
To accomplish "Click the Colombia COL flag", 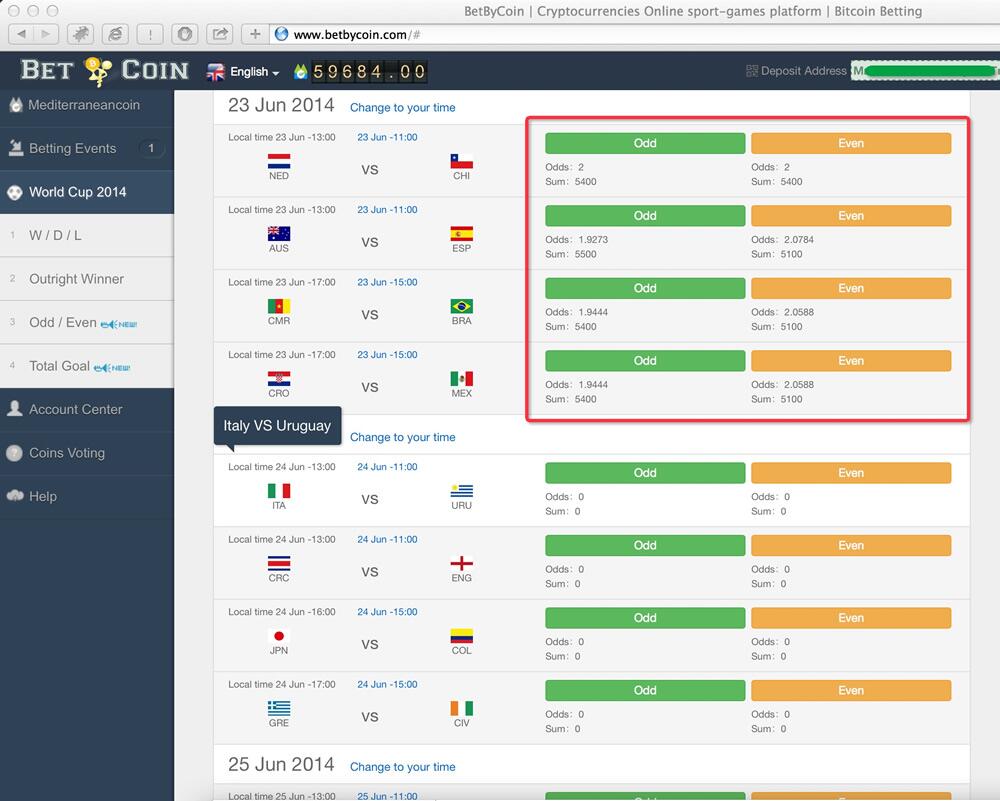I will tap(461, 636).
